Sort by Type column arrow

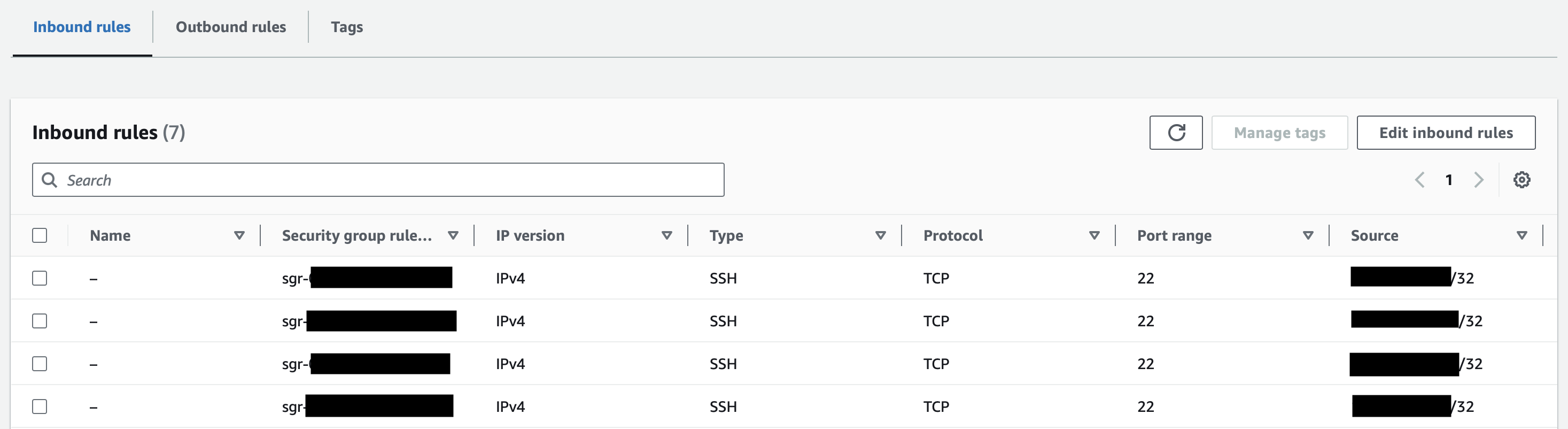[880, 235]
